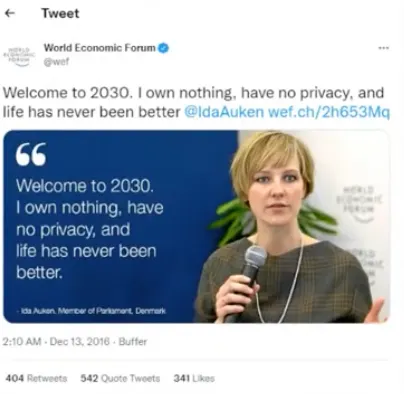Viewport: 404px width, 394px height.
Task: Open the @IdaAuken mention
Action: [224, 112]
